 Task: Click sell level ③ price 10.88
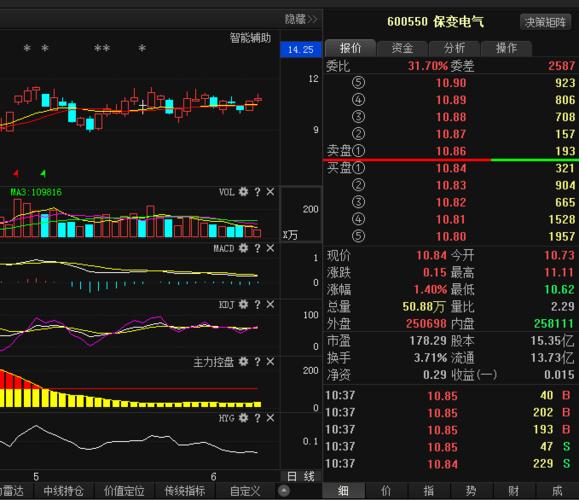click(x=451, y=117)
